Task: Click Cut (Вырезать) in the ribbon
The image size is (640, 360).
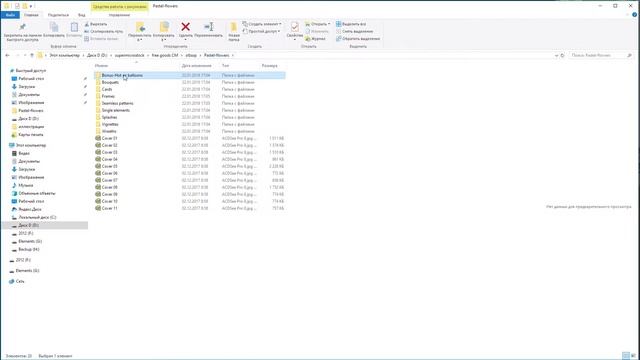Action: pos(96,24)
